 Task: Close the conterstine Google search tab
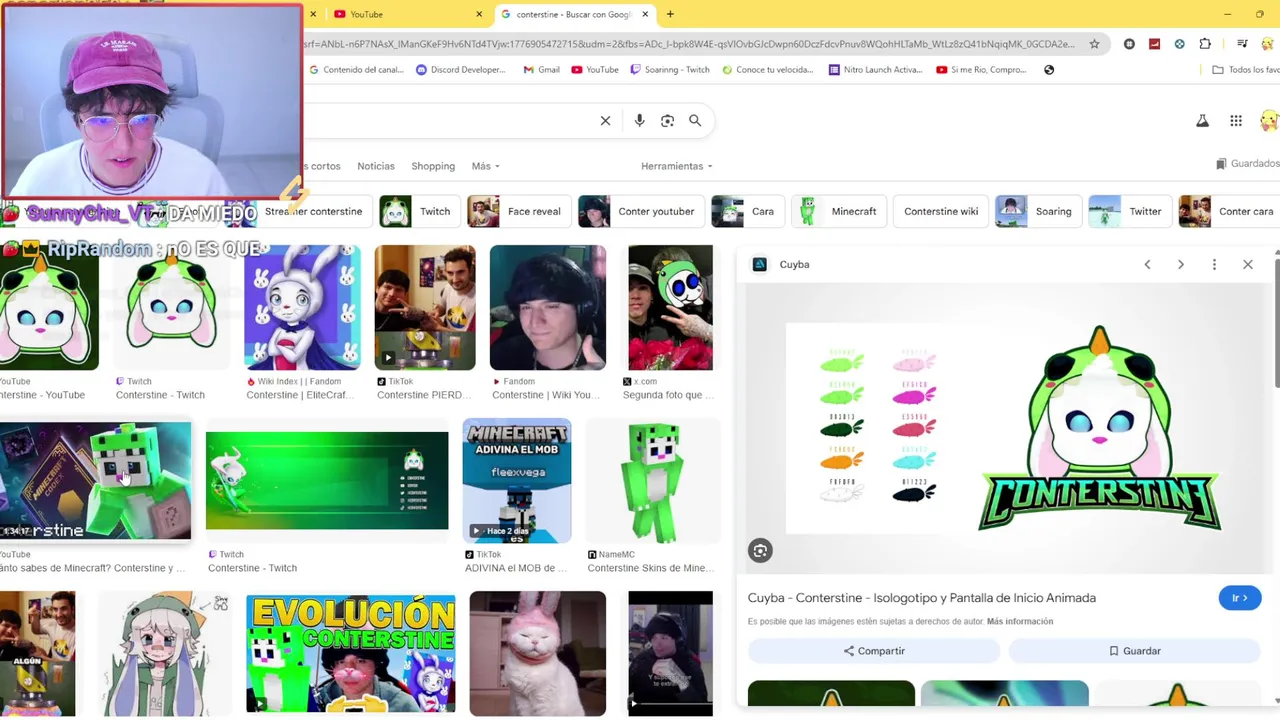(645, 14)
